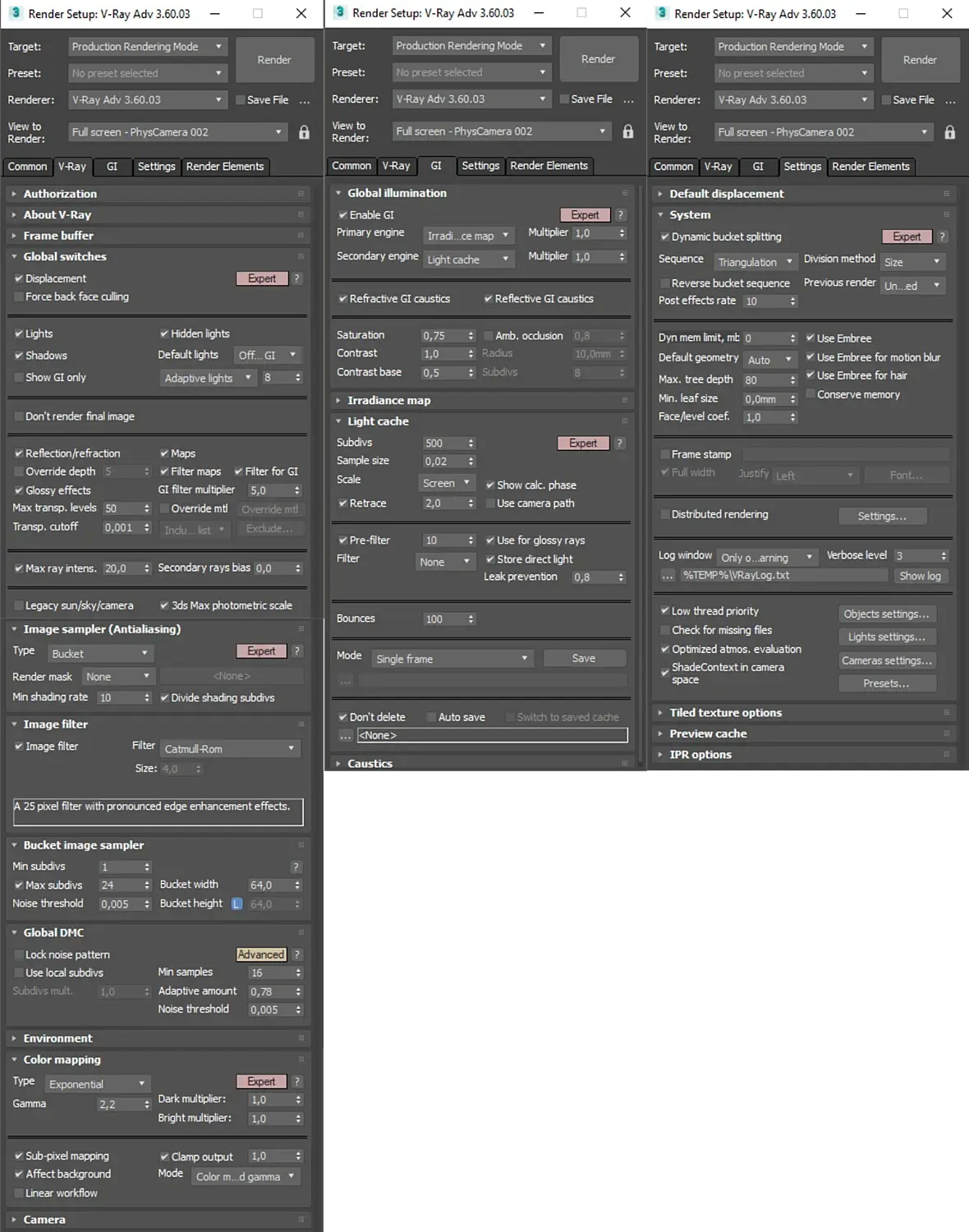Collapse the Global DMC rollout

coord(53,933)
